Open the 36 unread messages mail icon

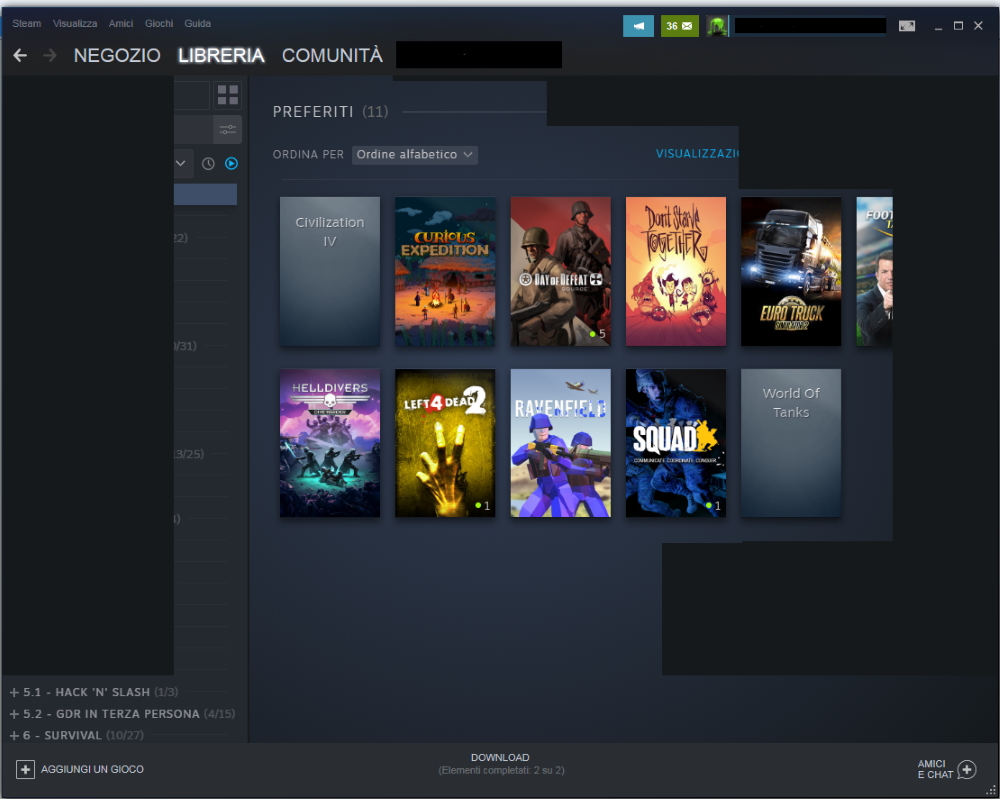tap(681, 24)
